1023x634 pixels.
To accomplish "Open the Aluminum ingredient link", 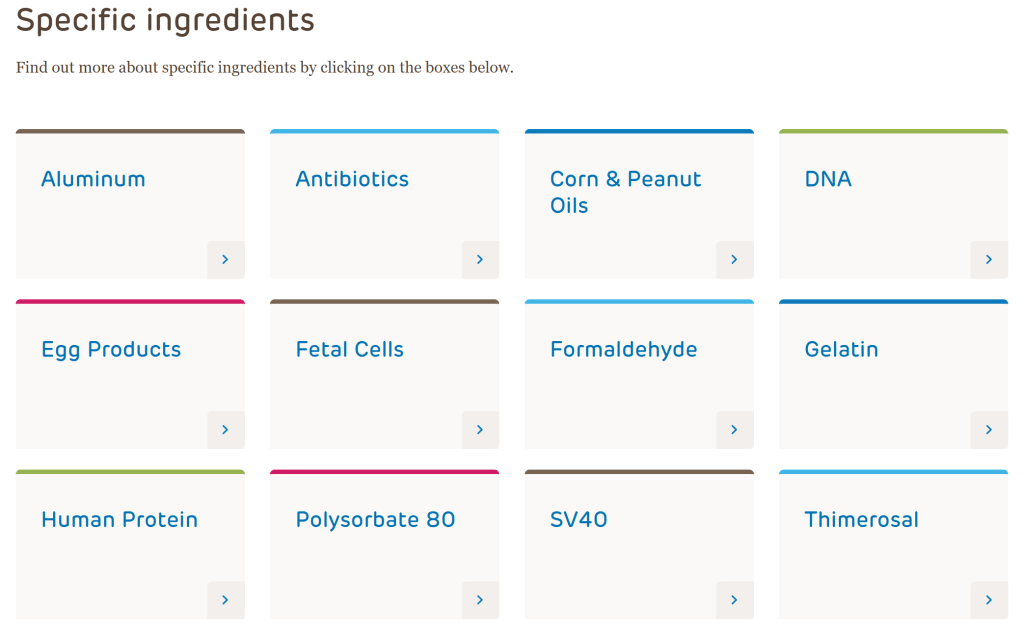I will click(93, 179).
